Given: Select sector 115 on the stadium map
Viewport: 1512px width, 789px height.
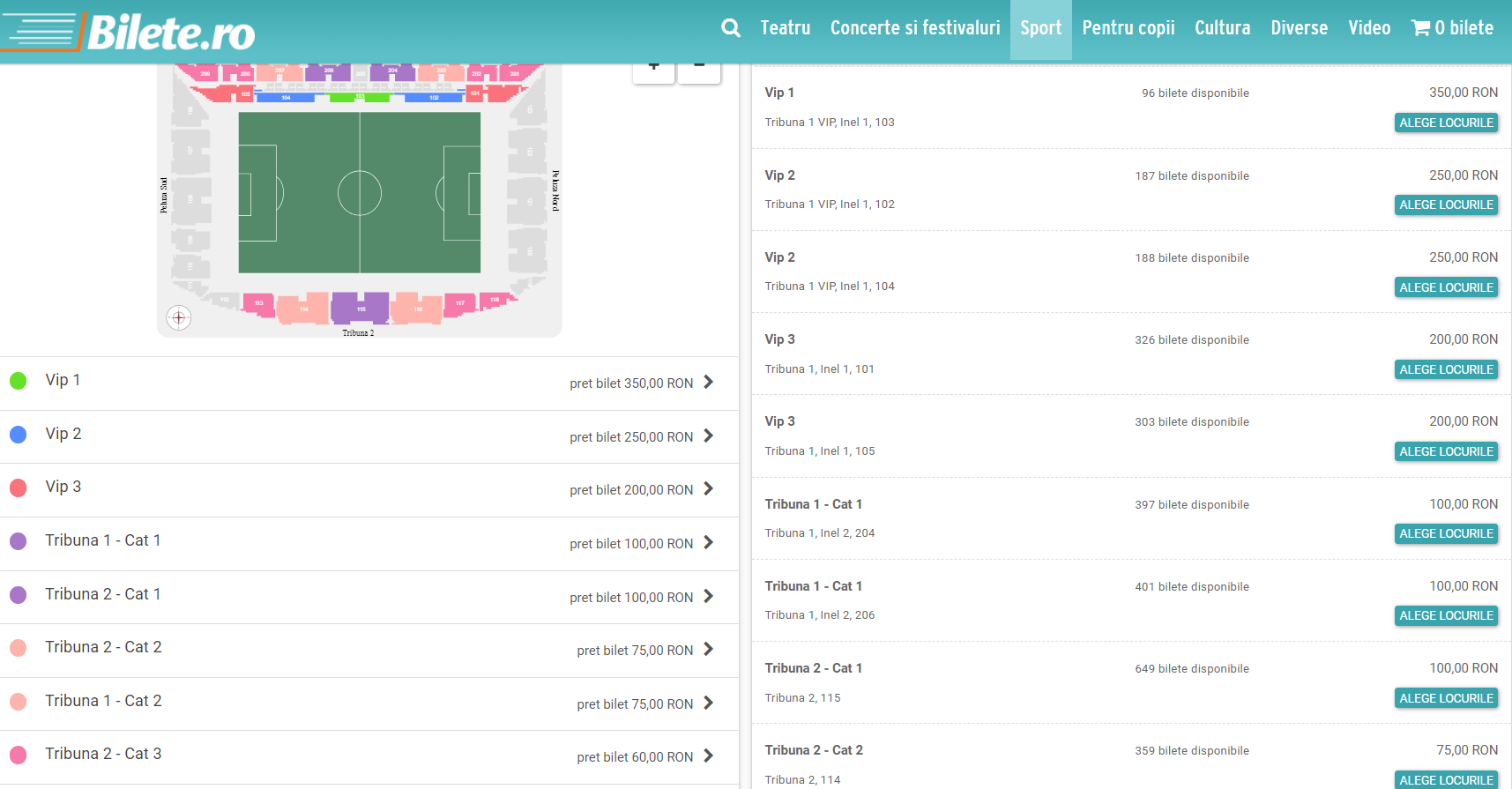Looking at the screenshot, I should click(x=360, y=309).
